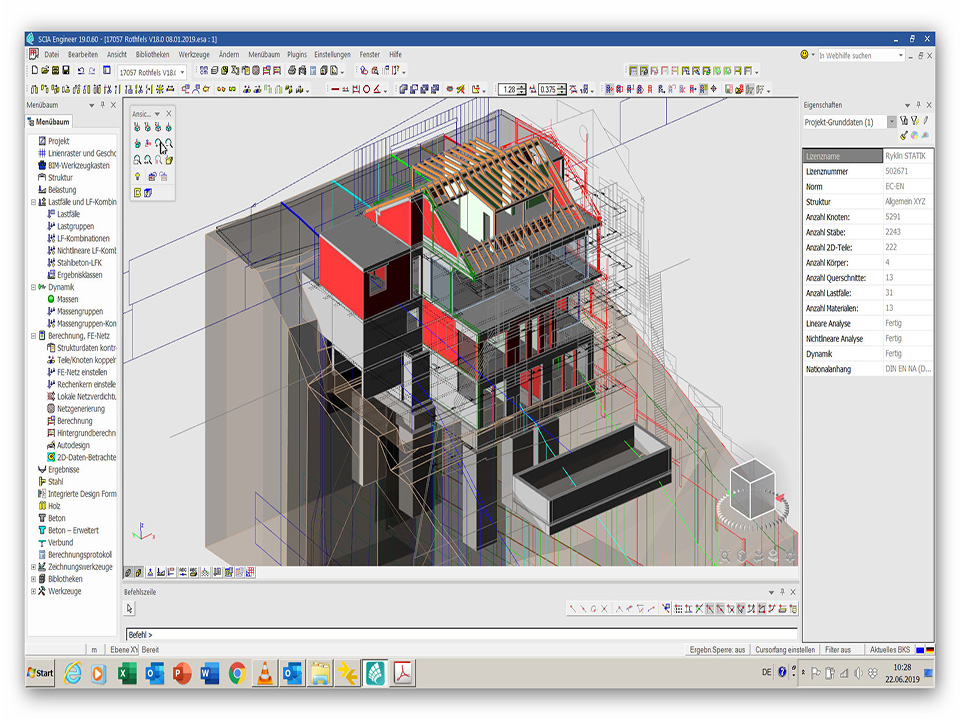Launch VLC media player from the taskbar
The width and height of the screenshot is (960, 720).
[264, 673]
